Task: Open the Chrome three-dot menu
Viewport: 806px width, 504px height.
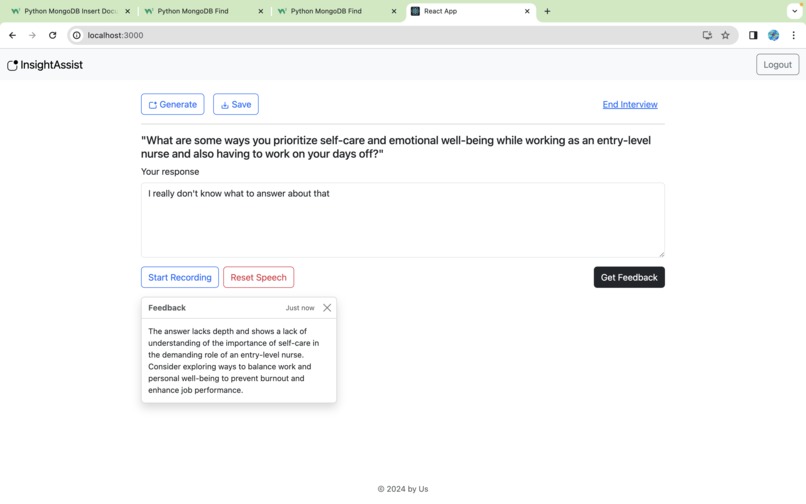Action: tap(794, 35)
